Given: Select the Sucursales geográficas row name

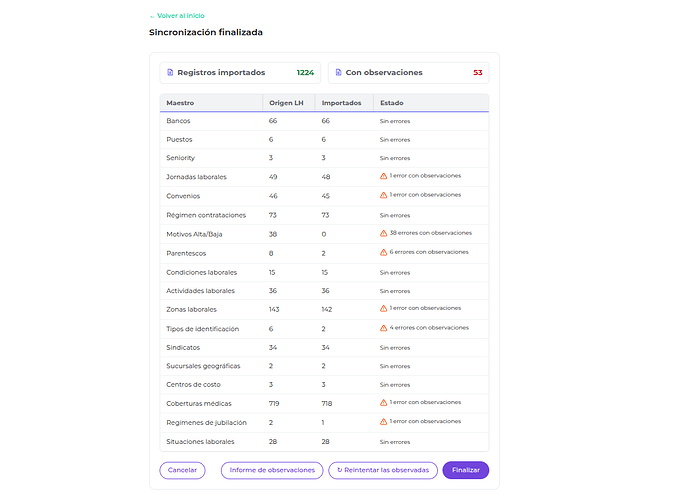Looking at the screenshot, I should coord(203,366).
